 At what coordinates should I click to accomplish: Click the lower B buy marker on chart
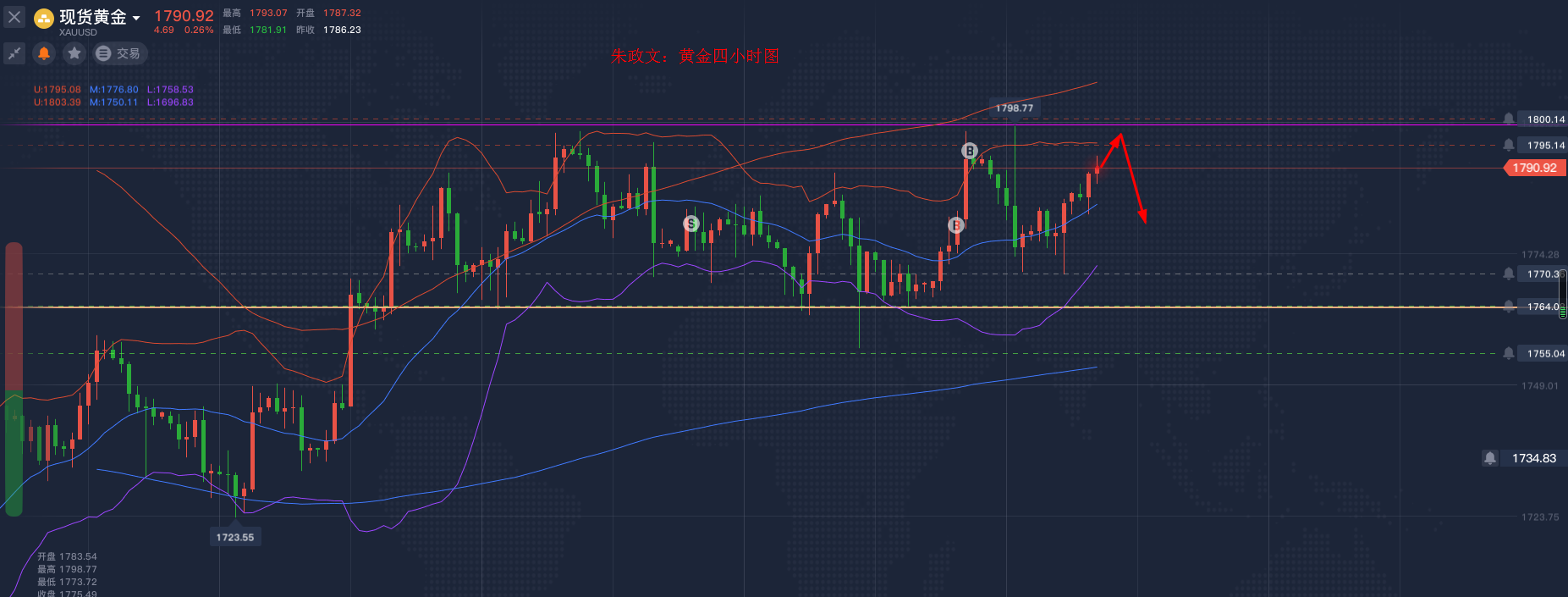click(956, 225)
